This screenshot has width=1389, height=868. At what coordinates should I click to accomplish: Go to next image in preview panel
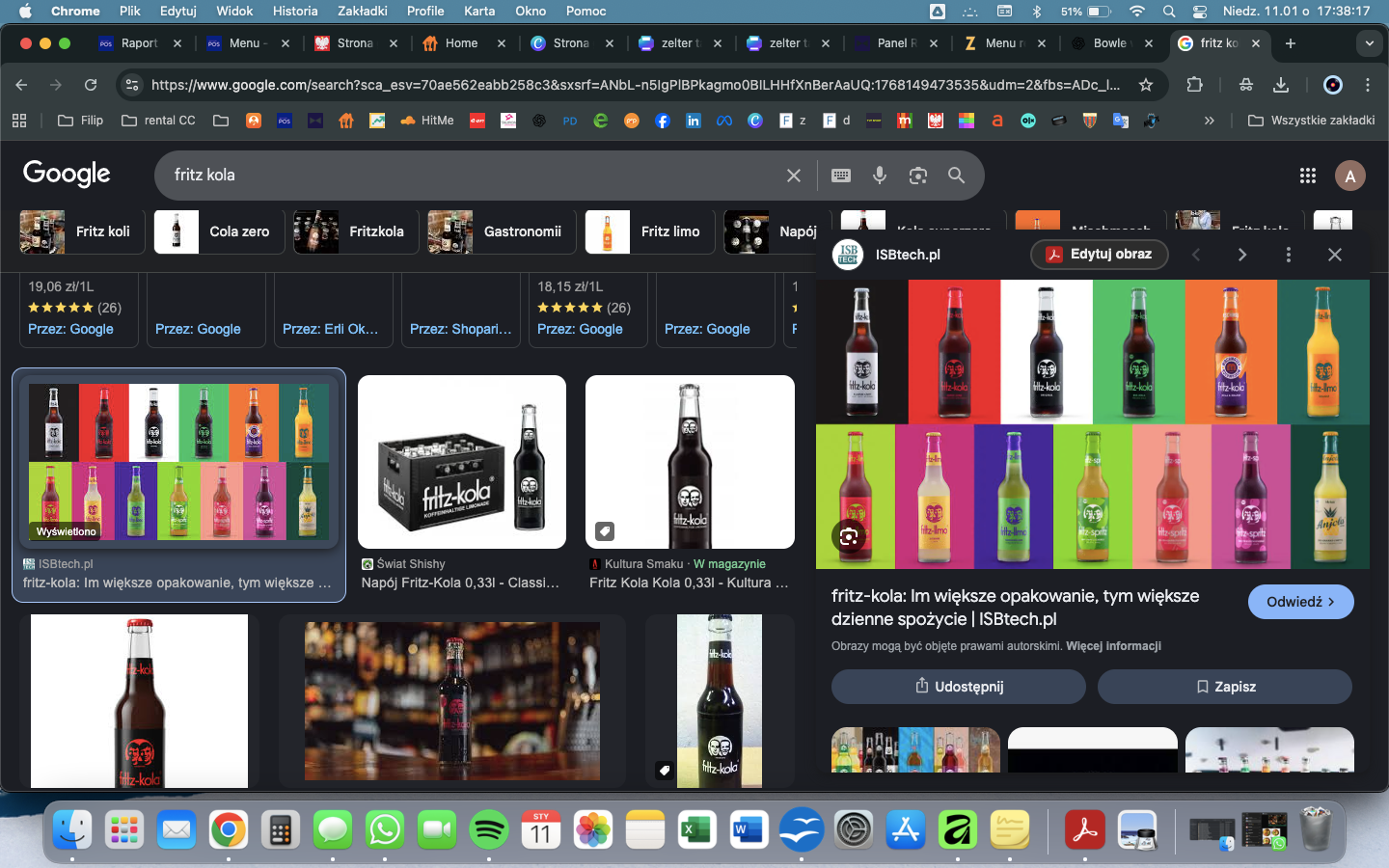tap(1241, 255)
